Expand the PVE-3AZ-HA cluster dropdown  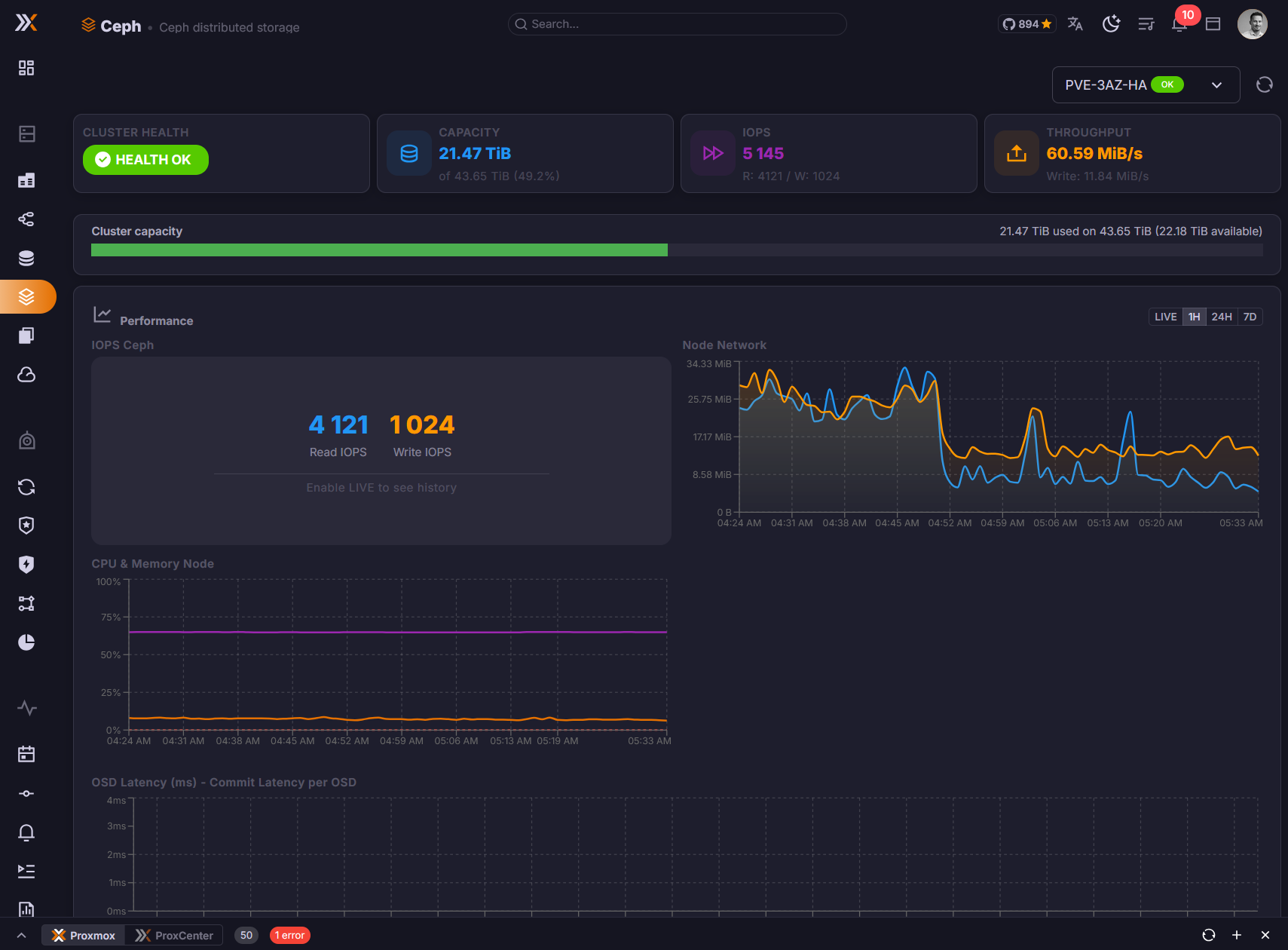1146,84
